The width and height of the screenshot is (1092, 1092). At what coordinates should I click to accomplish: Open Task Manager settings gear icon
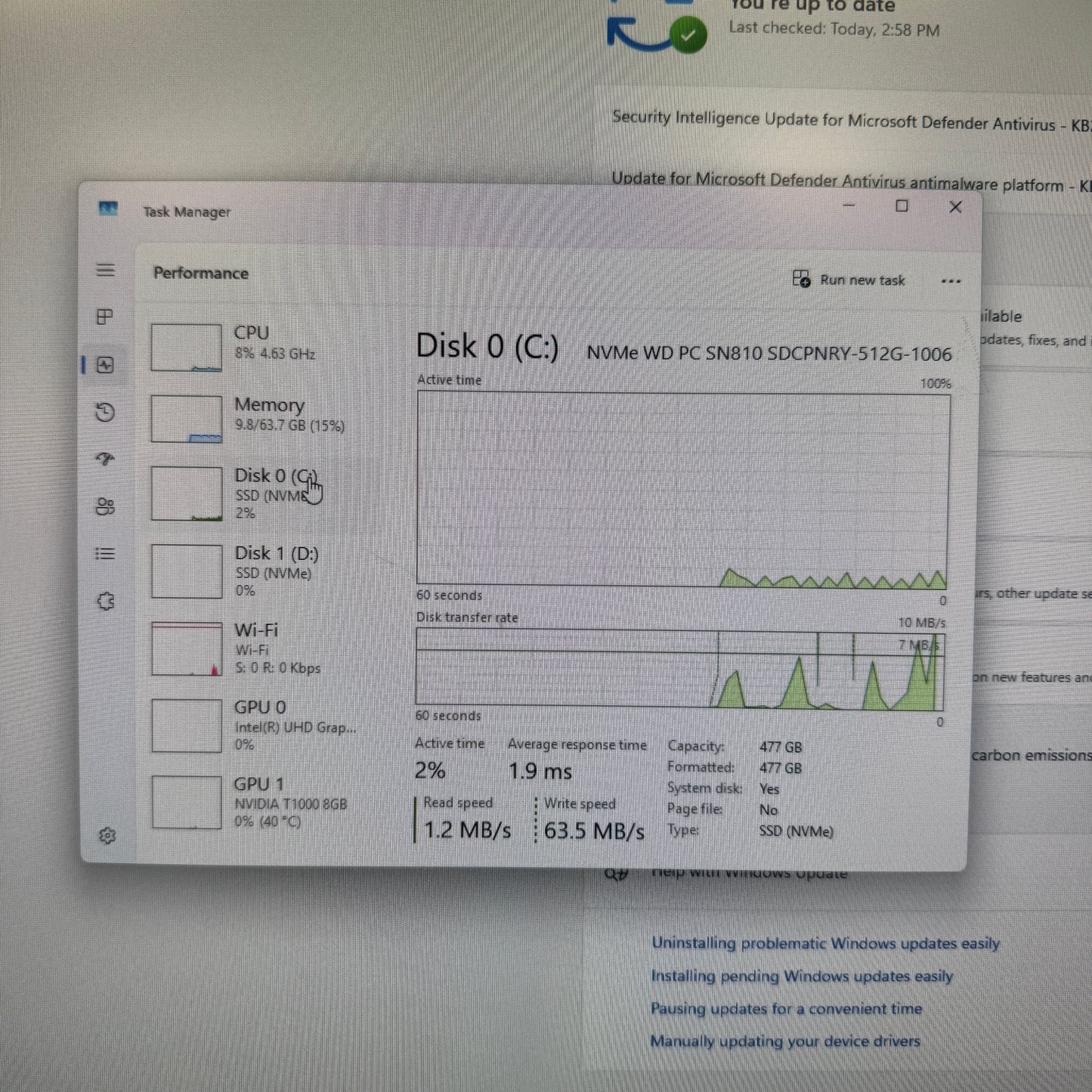click(x=107, y=836)
